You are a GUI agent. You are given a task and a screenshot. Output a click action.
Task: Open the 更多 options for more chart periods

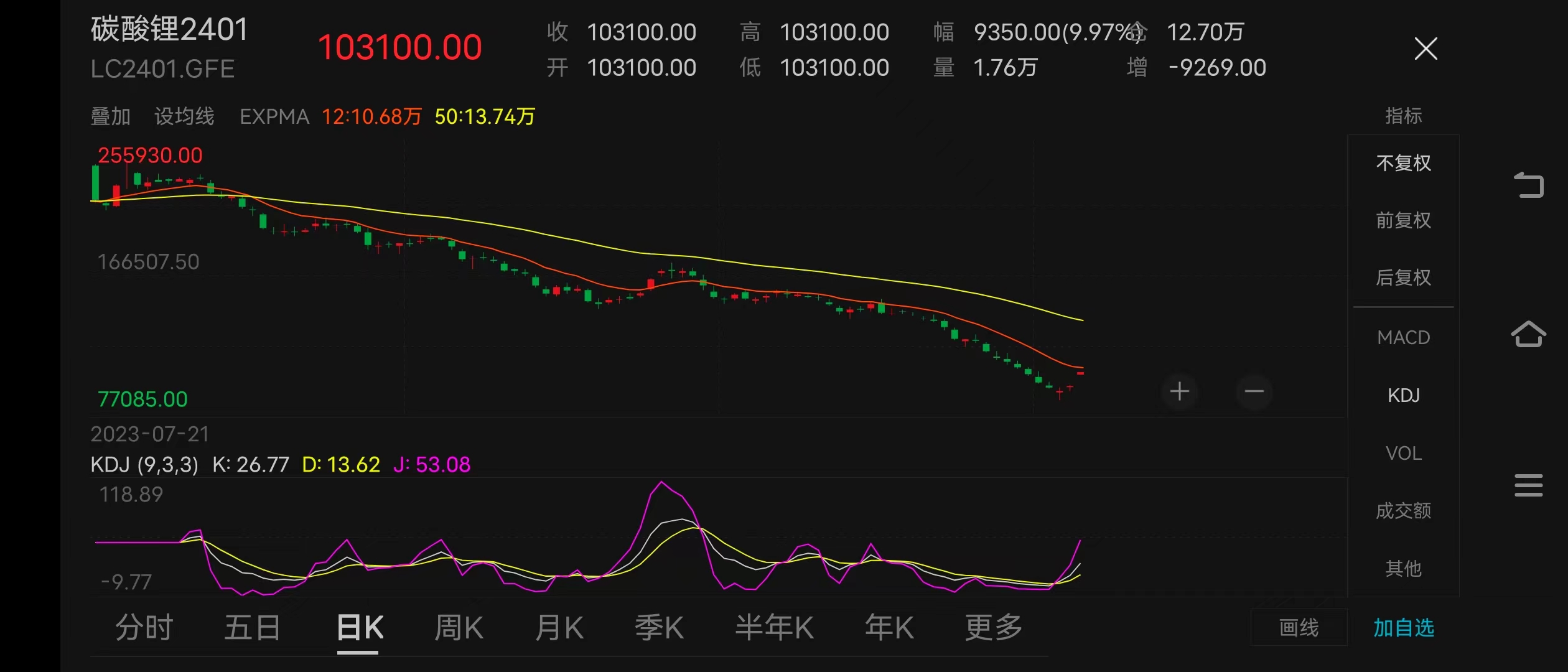pyautogui.click(x=994, y=628)
